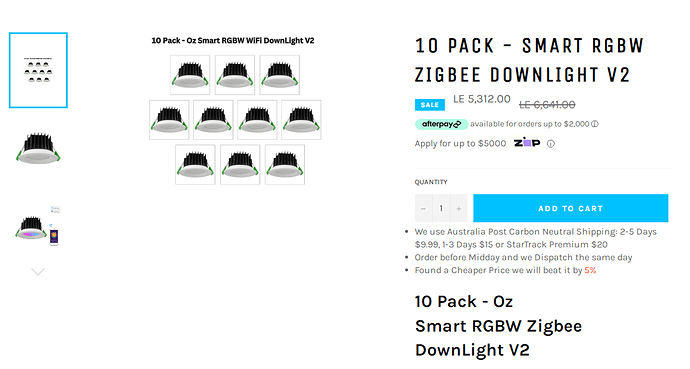Screen dimensions: 690x369
Task: Click the Zip info circle icon
Action: (551, 144)
